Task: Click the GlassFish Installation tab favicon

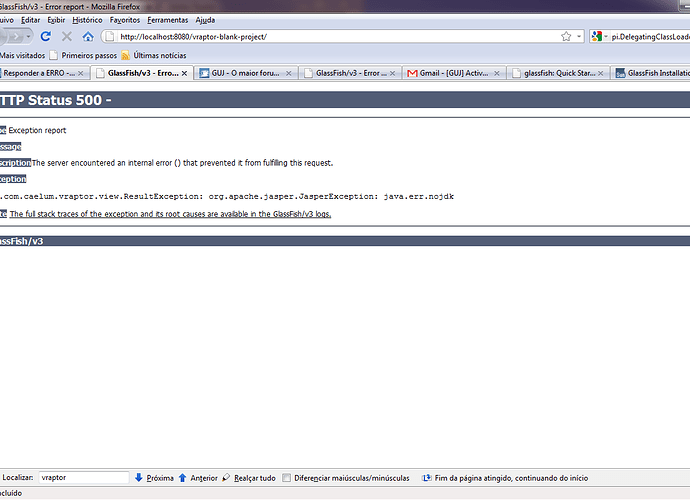Action: click(x=620, y=73)
